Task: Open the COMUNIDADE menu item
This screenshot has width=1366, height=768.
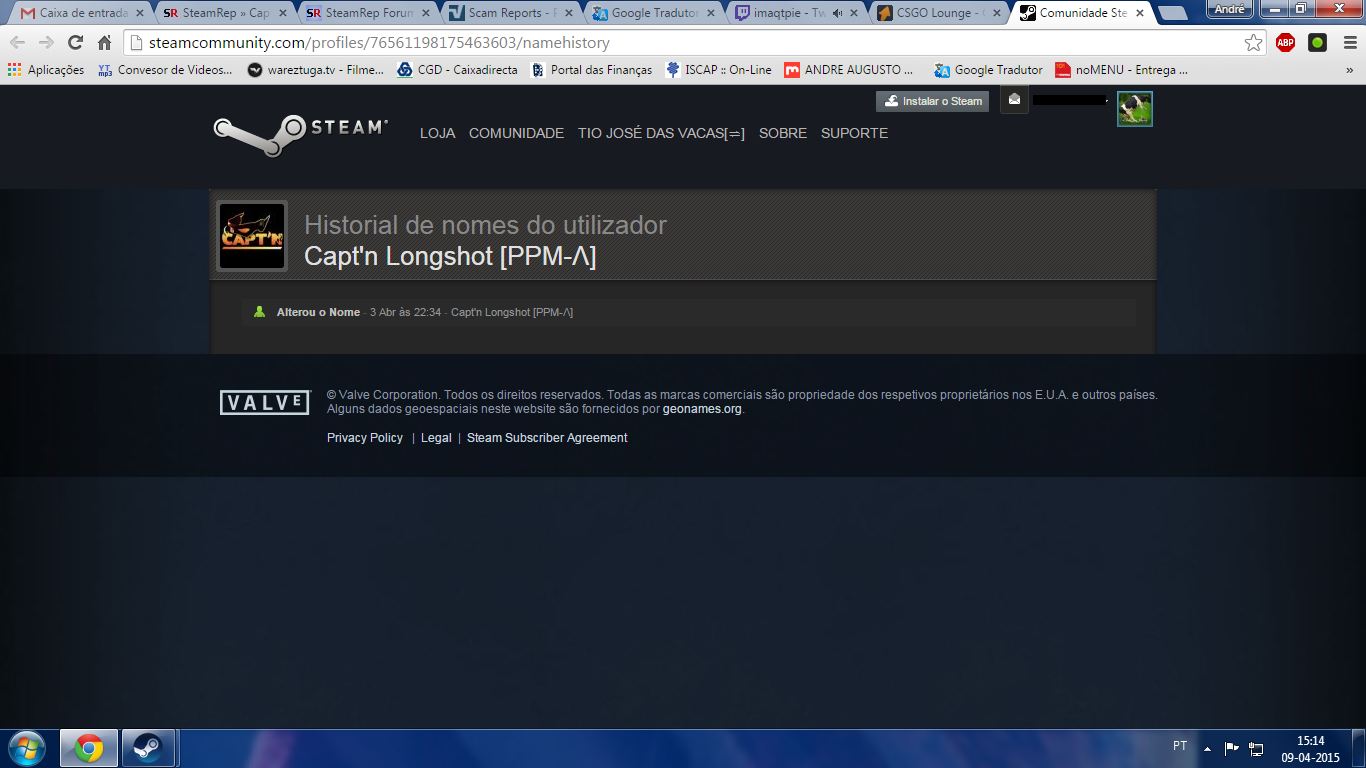Action: [x=516, y=133]
